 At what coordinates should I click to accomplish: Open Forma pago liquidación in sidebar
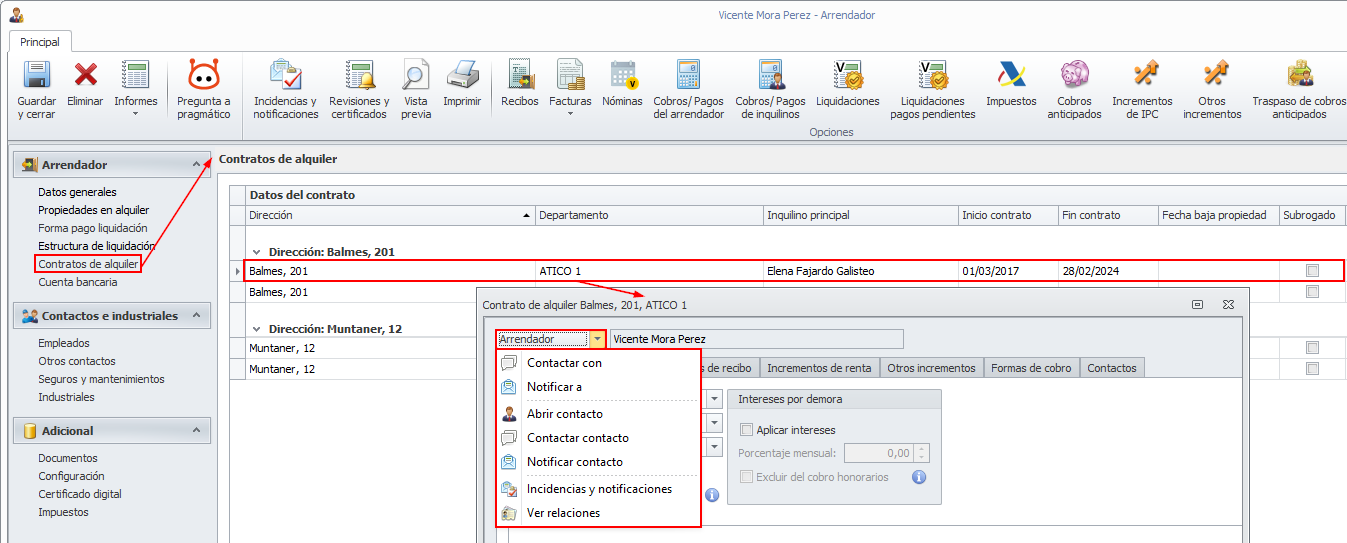92,228
